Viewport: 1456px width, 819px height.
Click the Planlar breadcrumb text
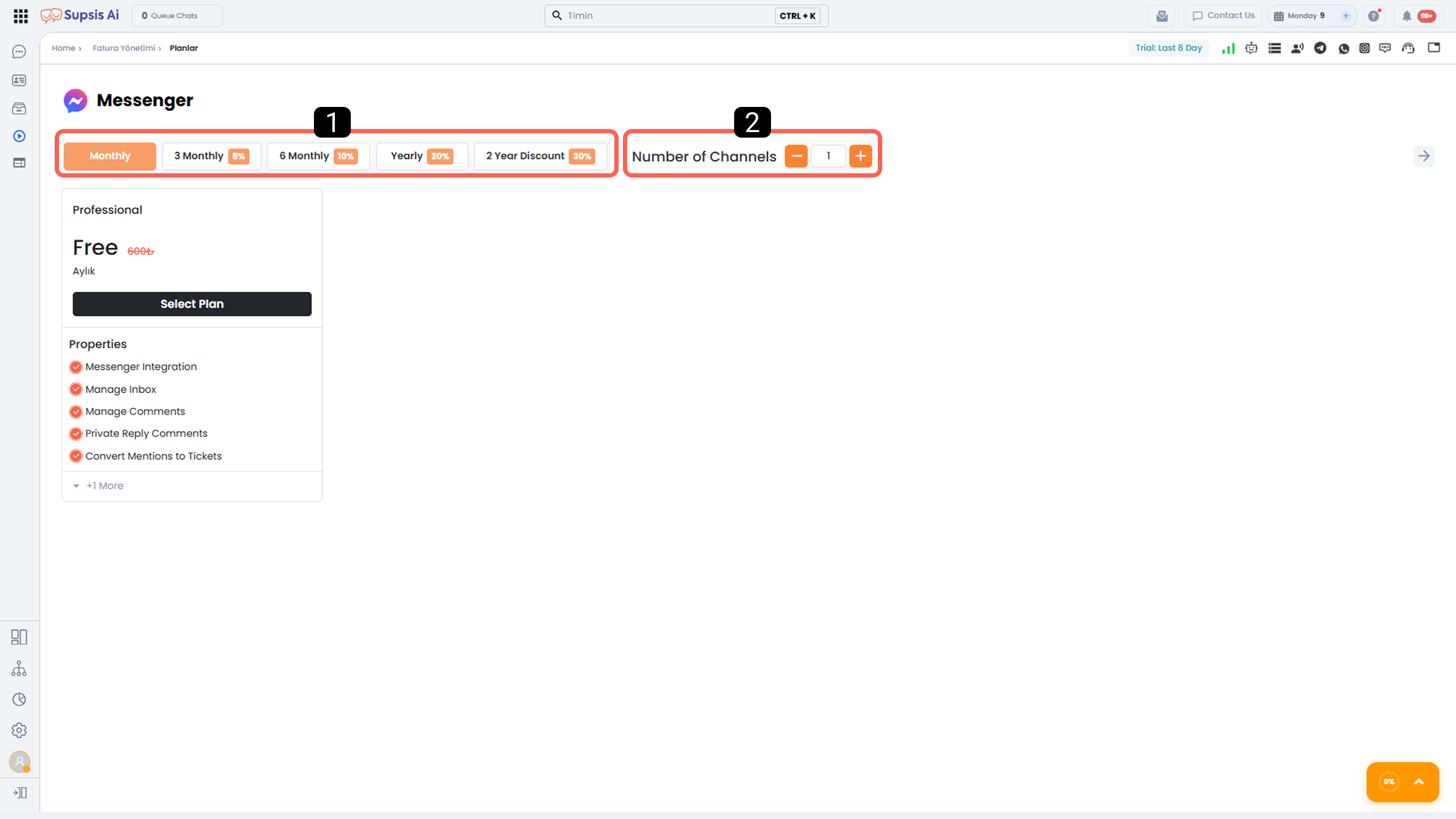[184, 48]
